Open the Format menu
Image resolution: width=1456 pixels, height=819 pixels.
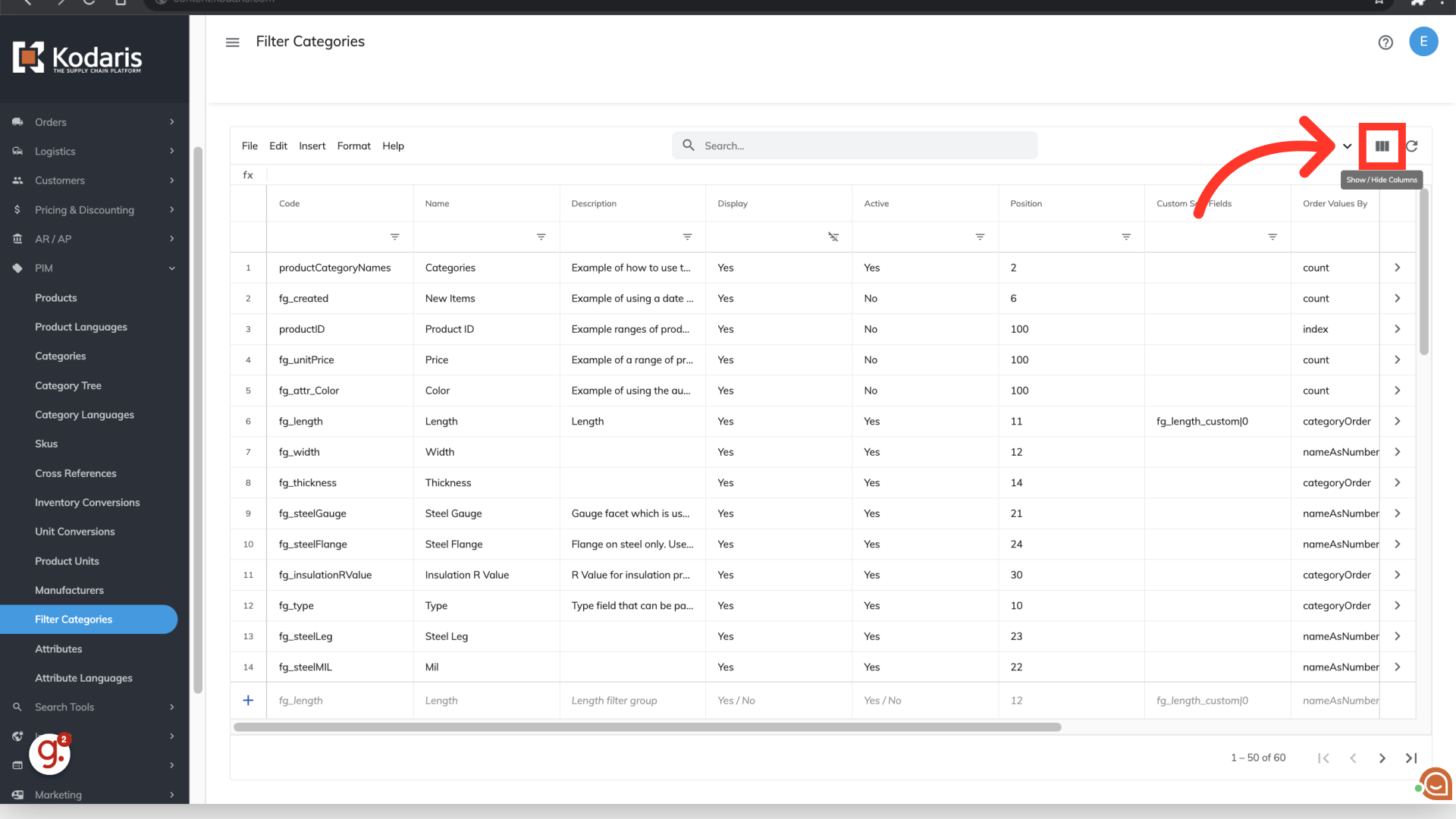coord(353,146)
